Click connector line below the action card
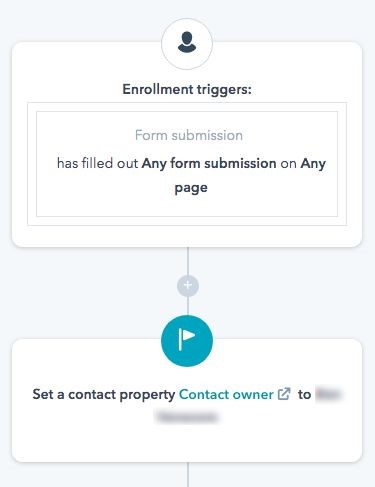Viewport: 375px width, 487px height. point(188,474)
